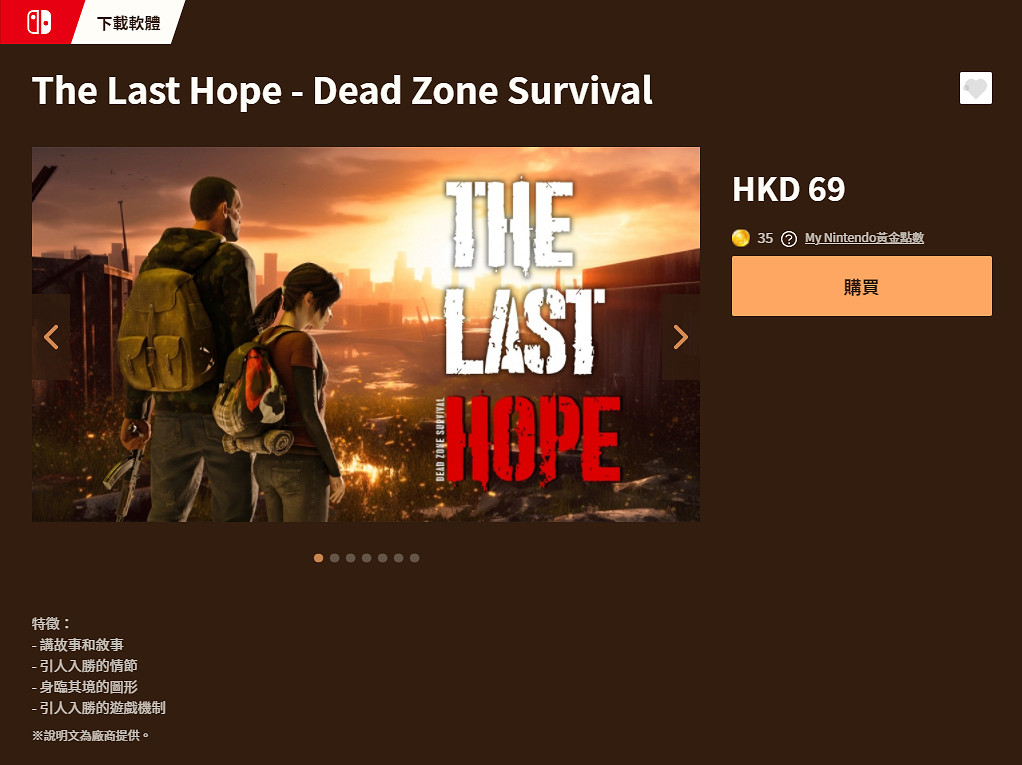Click the gold coin points icon
Image resolution: width=1022 pixels, height=765 pixels.
(x=740, y=238)
